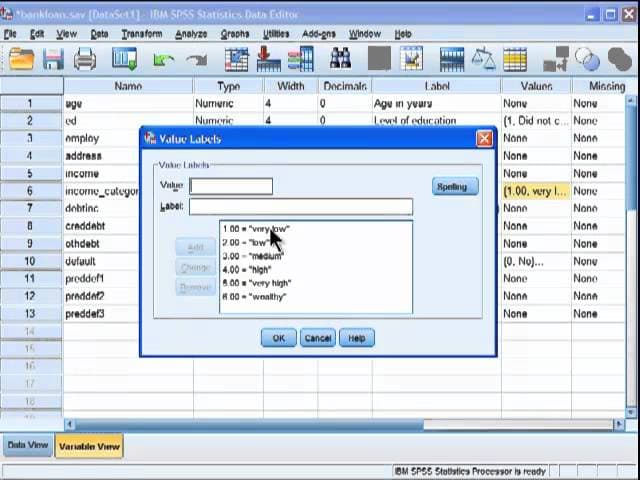Click the othdebt variable name cell

tap(101, 244)
